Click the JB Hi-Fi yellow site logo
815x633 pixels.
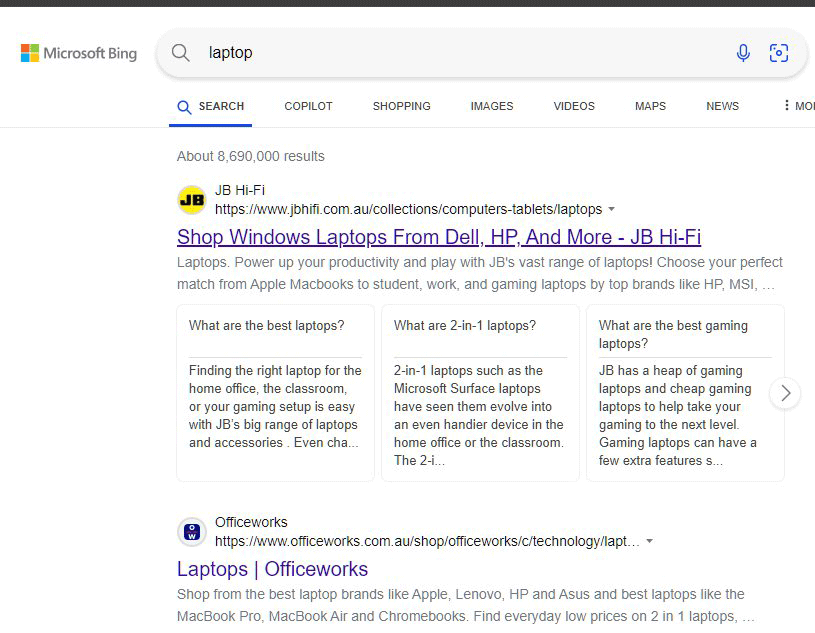coord(192,200)
